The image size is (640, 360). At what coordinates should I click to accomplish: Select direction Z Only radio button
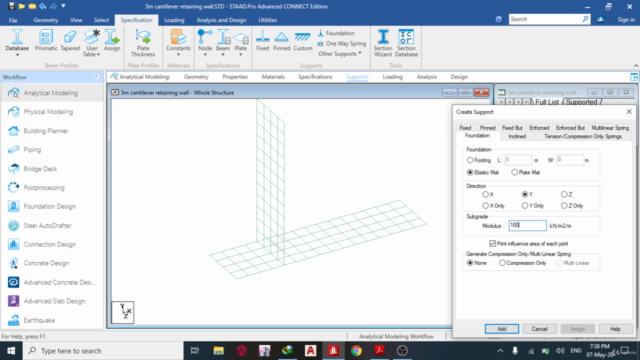pos(564,206)
